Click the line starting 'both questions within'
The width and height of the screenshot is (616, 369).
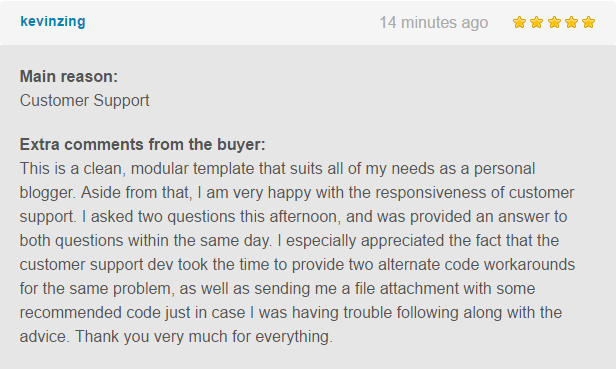pyautogui.click(x=289, y=240)
